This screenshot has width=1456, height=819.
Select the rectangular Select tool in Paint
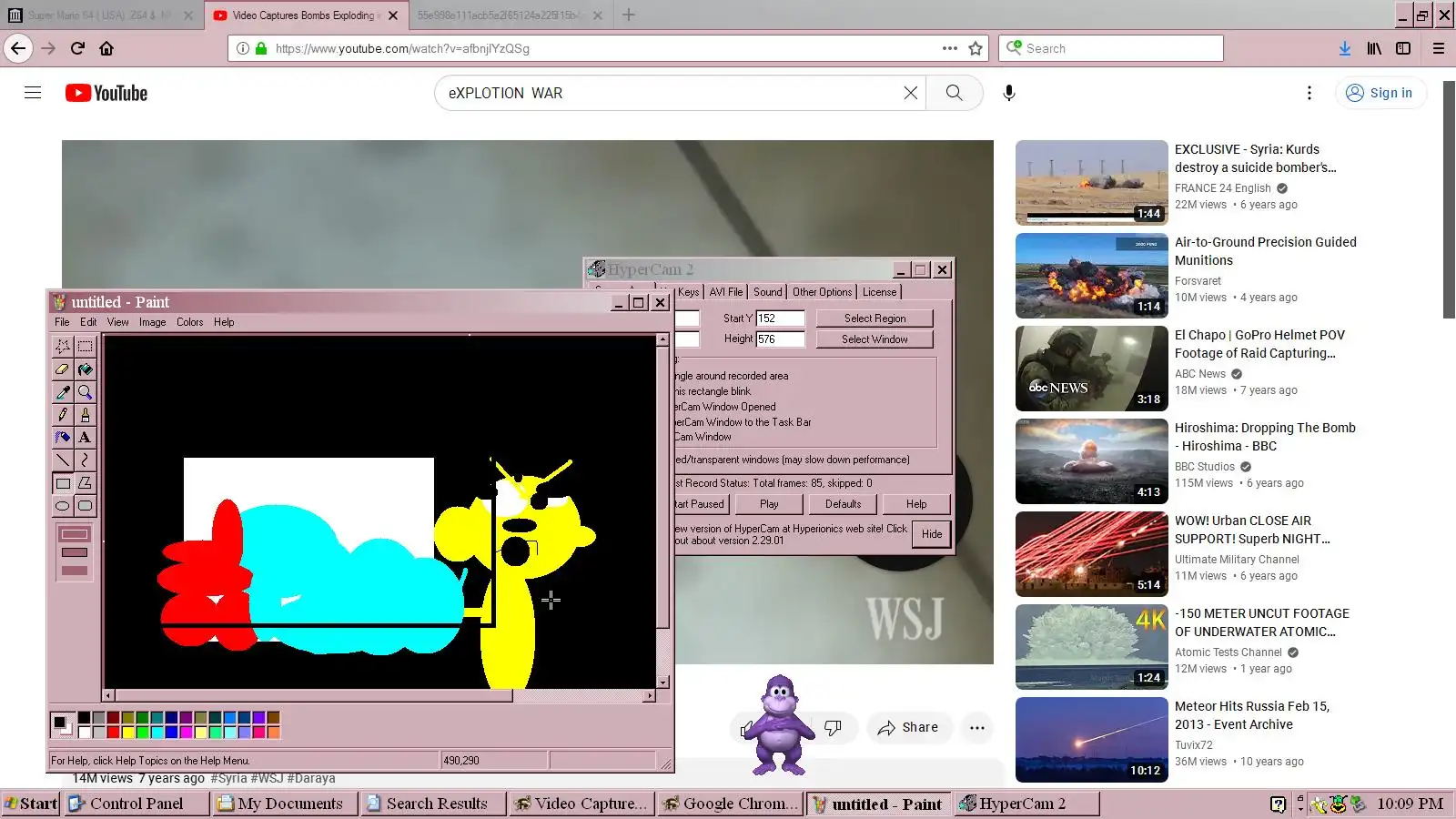point(85,346)
